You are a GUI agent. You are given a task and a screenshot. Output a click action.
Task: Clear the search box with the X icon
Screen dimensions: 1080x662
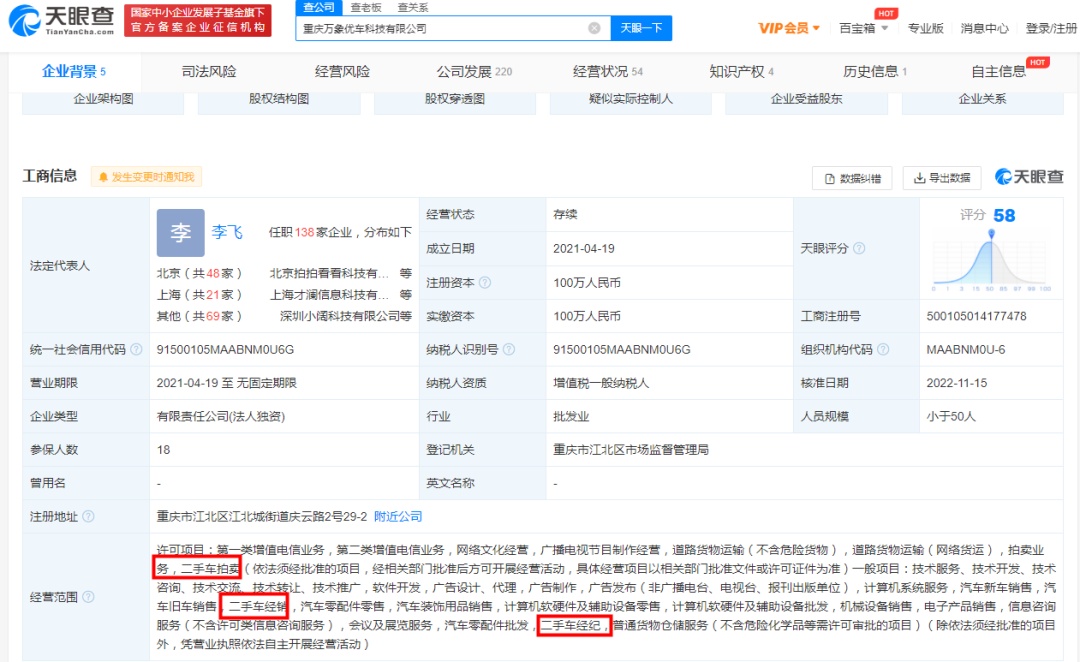pyautogui.click(x=594, y=29)
